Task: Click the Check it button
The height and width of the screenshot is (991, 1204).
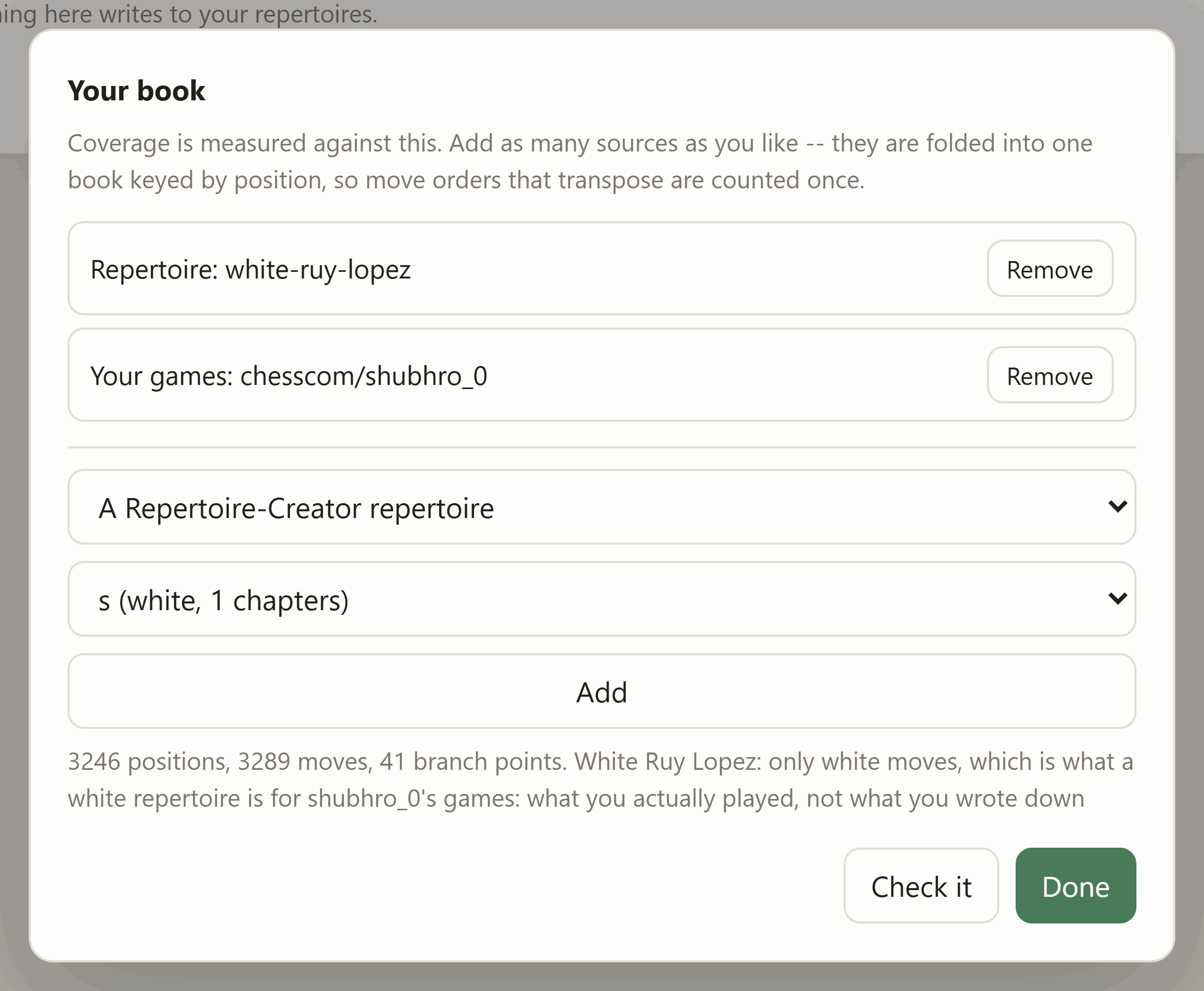Action: [x=921, y=886]
